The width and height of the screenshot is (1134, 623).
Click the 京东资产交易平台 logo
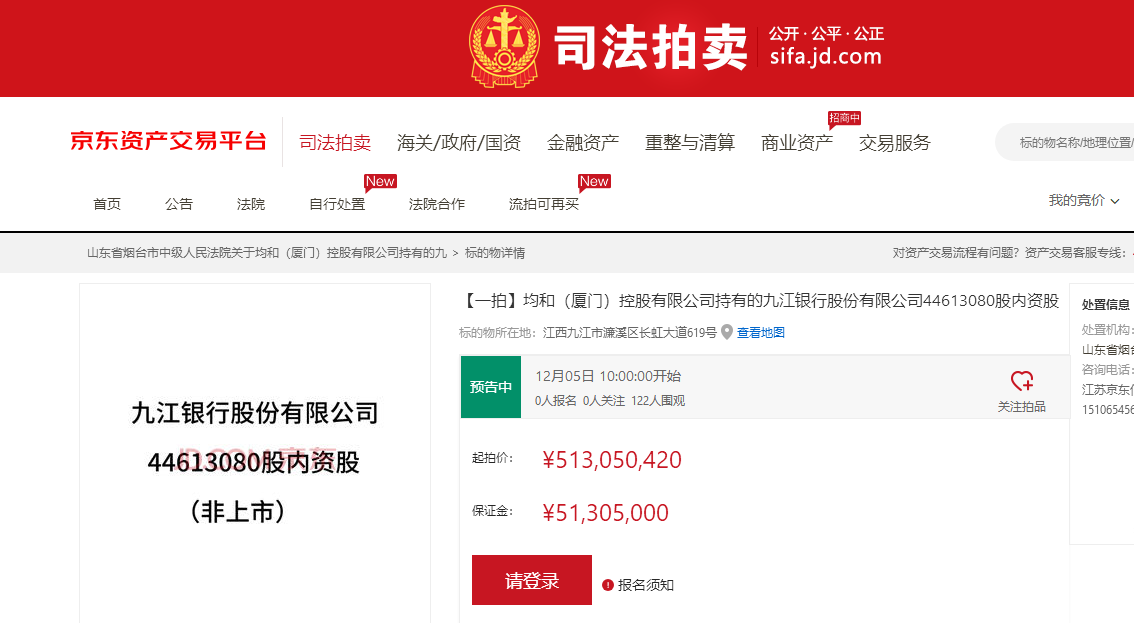click(167, 141)
